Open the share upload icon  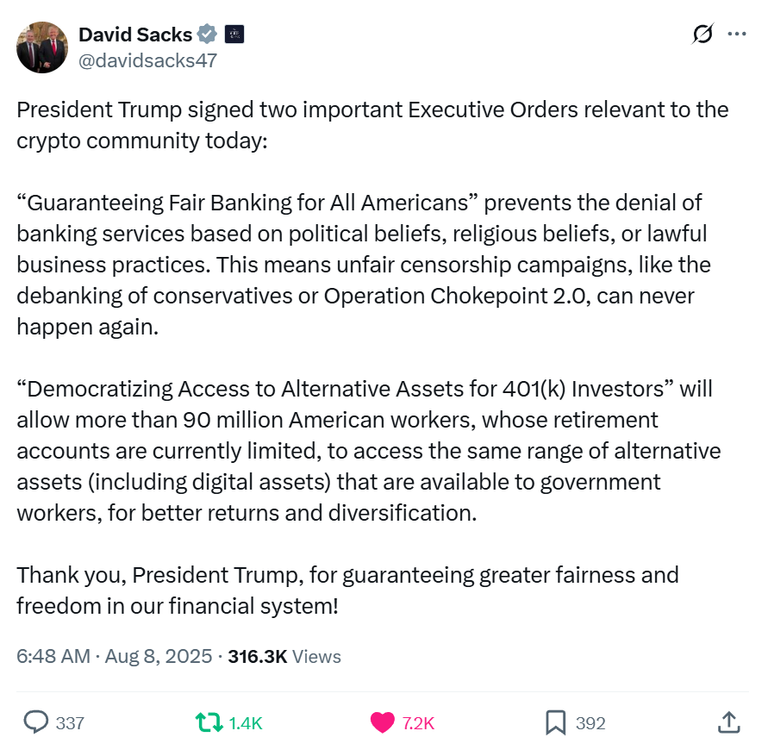tap(729, 722)
